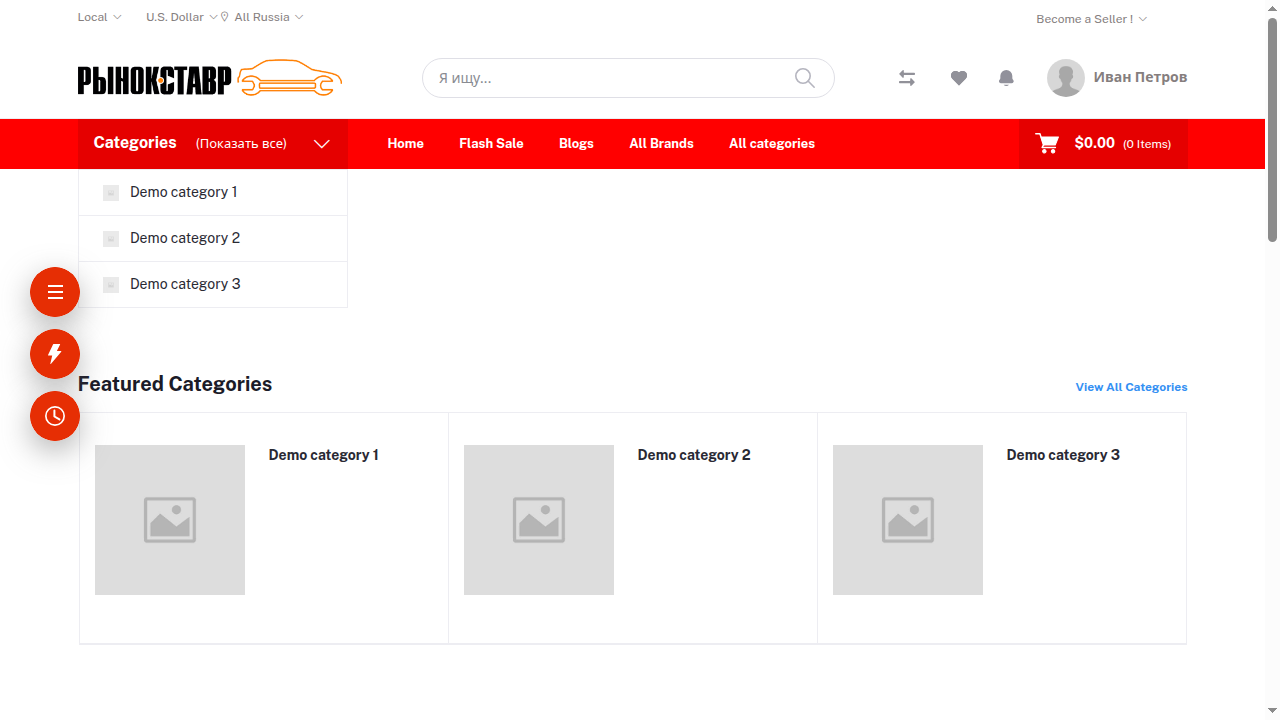Viewport: 1280px width, 720px height.
Task: Click the red lightning bolt floating button
Action: [x=55, y=354]
